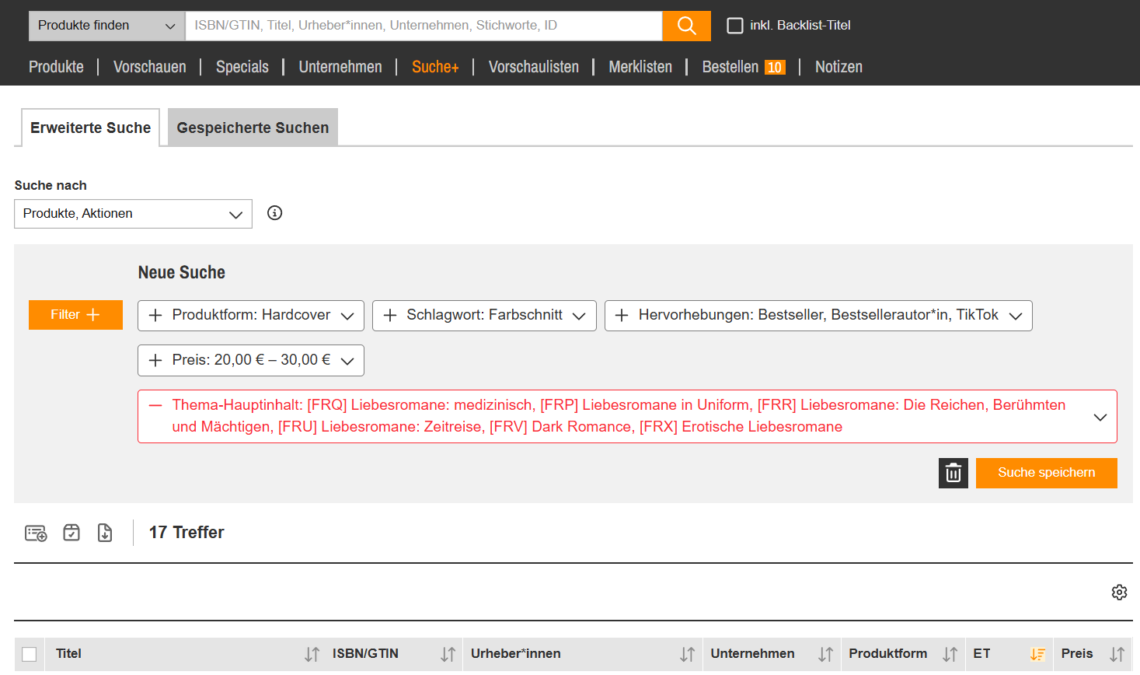Expand the Produktform: Hardcover chevron

tap(348, 316)
